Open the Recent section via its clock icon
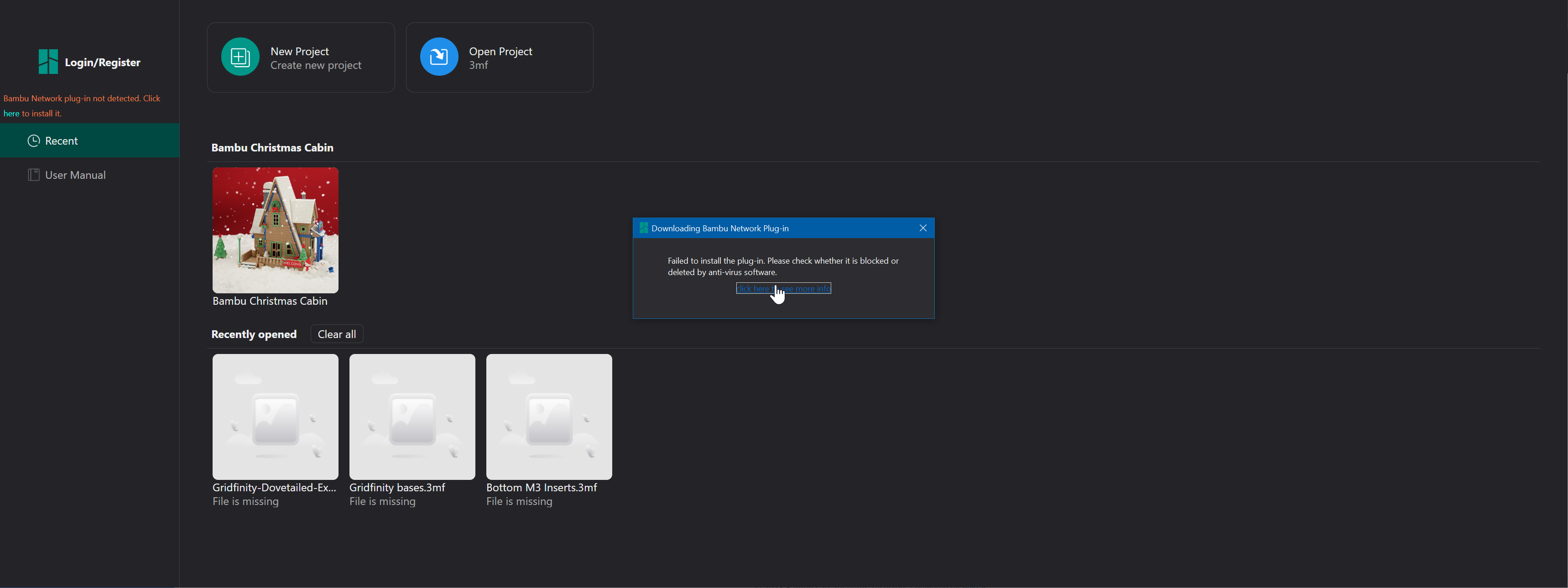Viewport: 1568px width, 588px height. [x=34, y=140]
